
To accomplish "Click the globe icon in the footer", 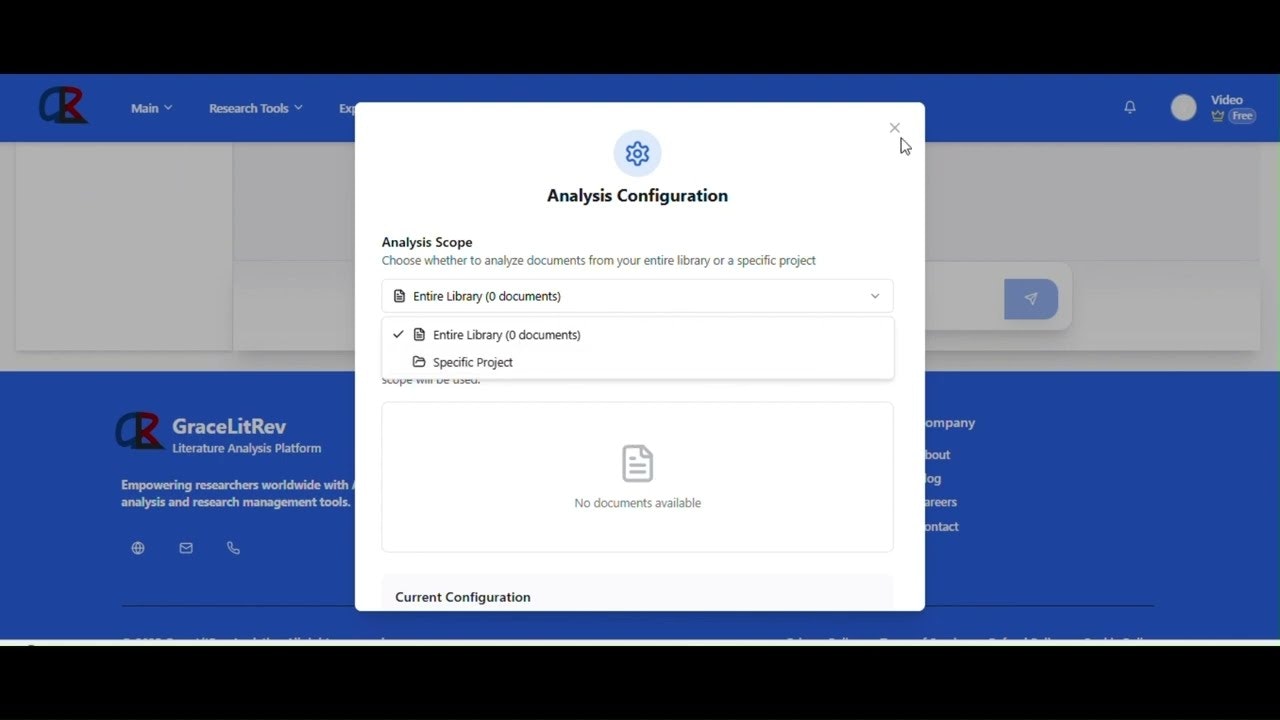I will click(x=138, y=547).
